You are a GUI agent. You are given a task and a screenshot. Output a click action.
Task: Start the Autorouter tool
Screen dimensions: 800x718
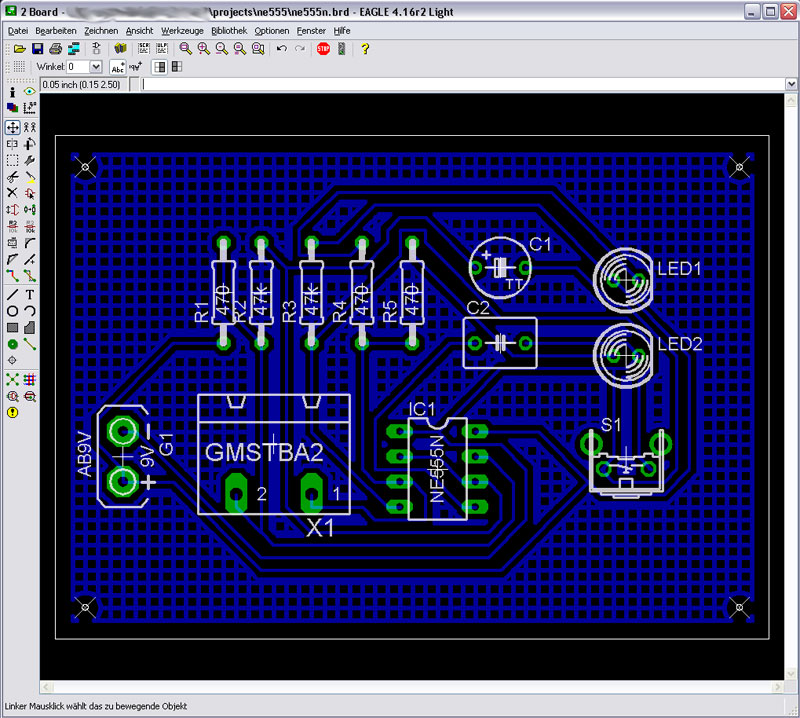(30, 380)
